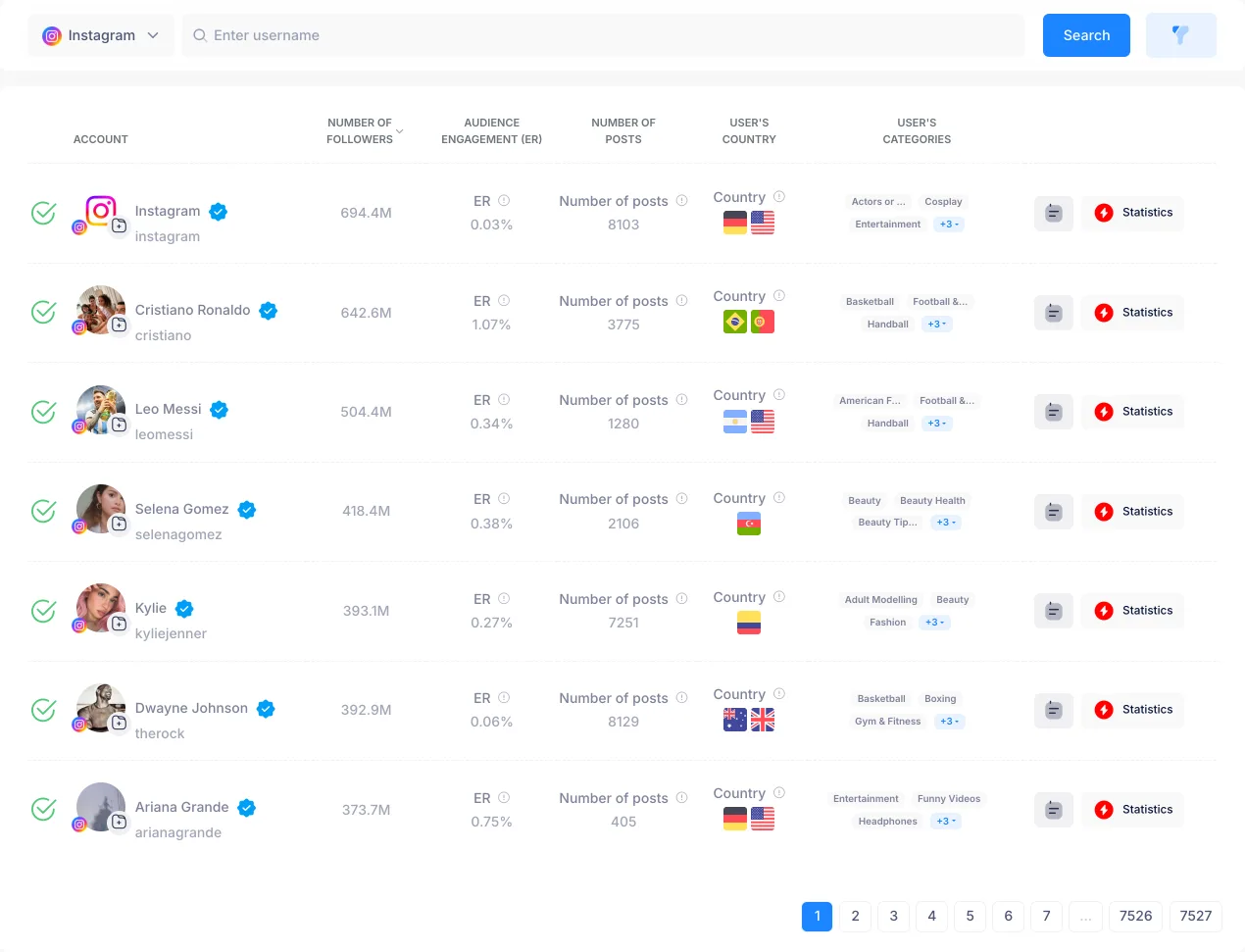Viewport: 1245px width, 952px height.
Task: Jump to page 7526
Action: point(1135,916)
